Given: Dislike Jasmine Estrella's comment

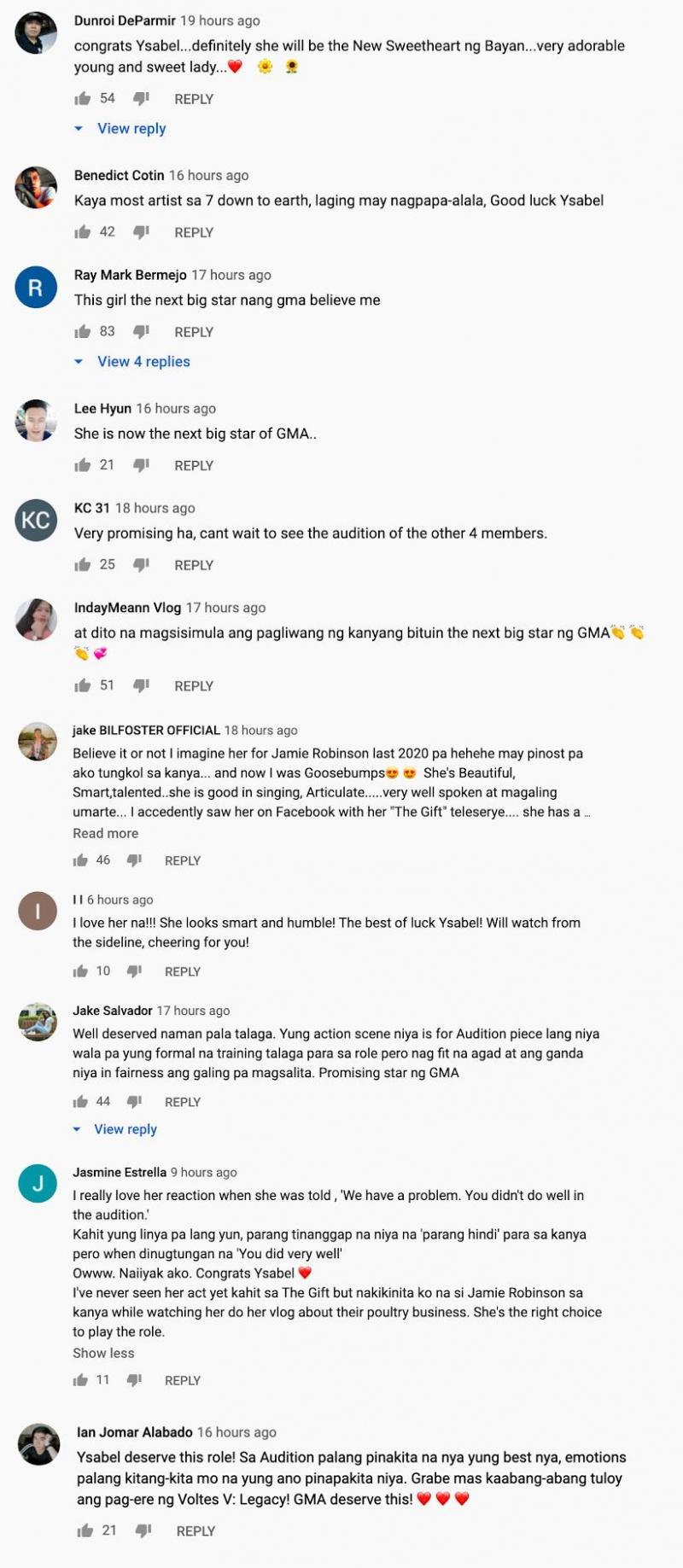Looking at the screenshot, I should tap(134, 1380).
